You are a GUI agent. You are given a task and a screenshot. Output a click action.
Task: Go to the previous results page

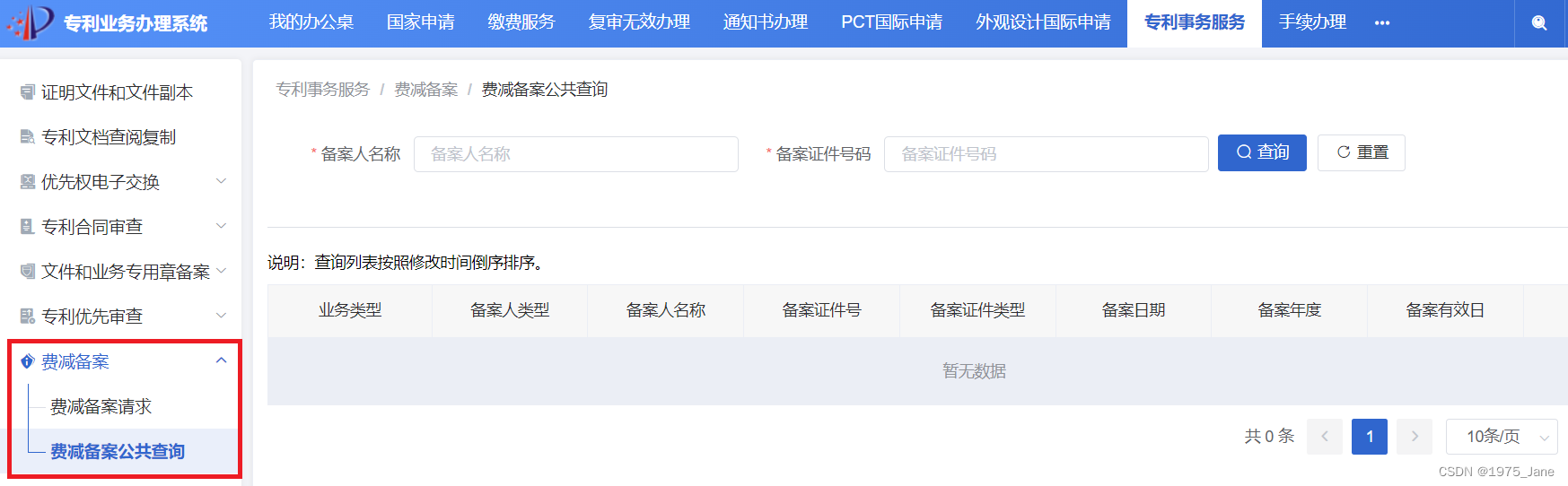[x=1325, y=437]
